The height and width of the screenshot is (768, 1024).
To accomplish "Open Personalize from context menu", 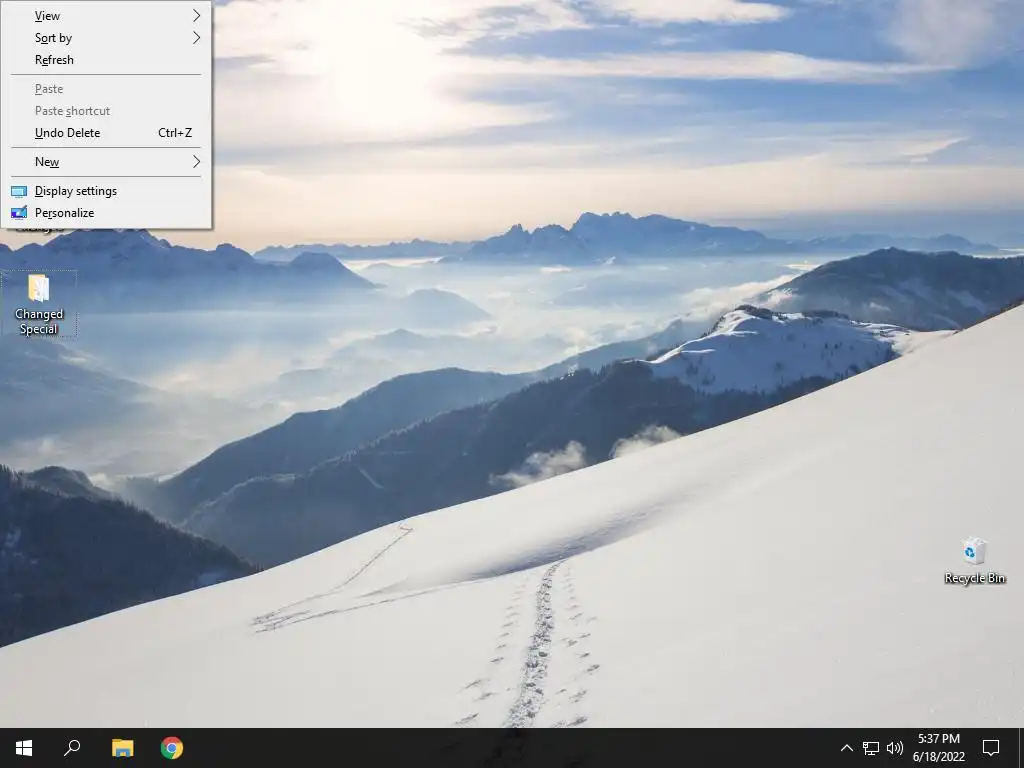I will [x=106, y=213].
